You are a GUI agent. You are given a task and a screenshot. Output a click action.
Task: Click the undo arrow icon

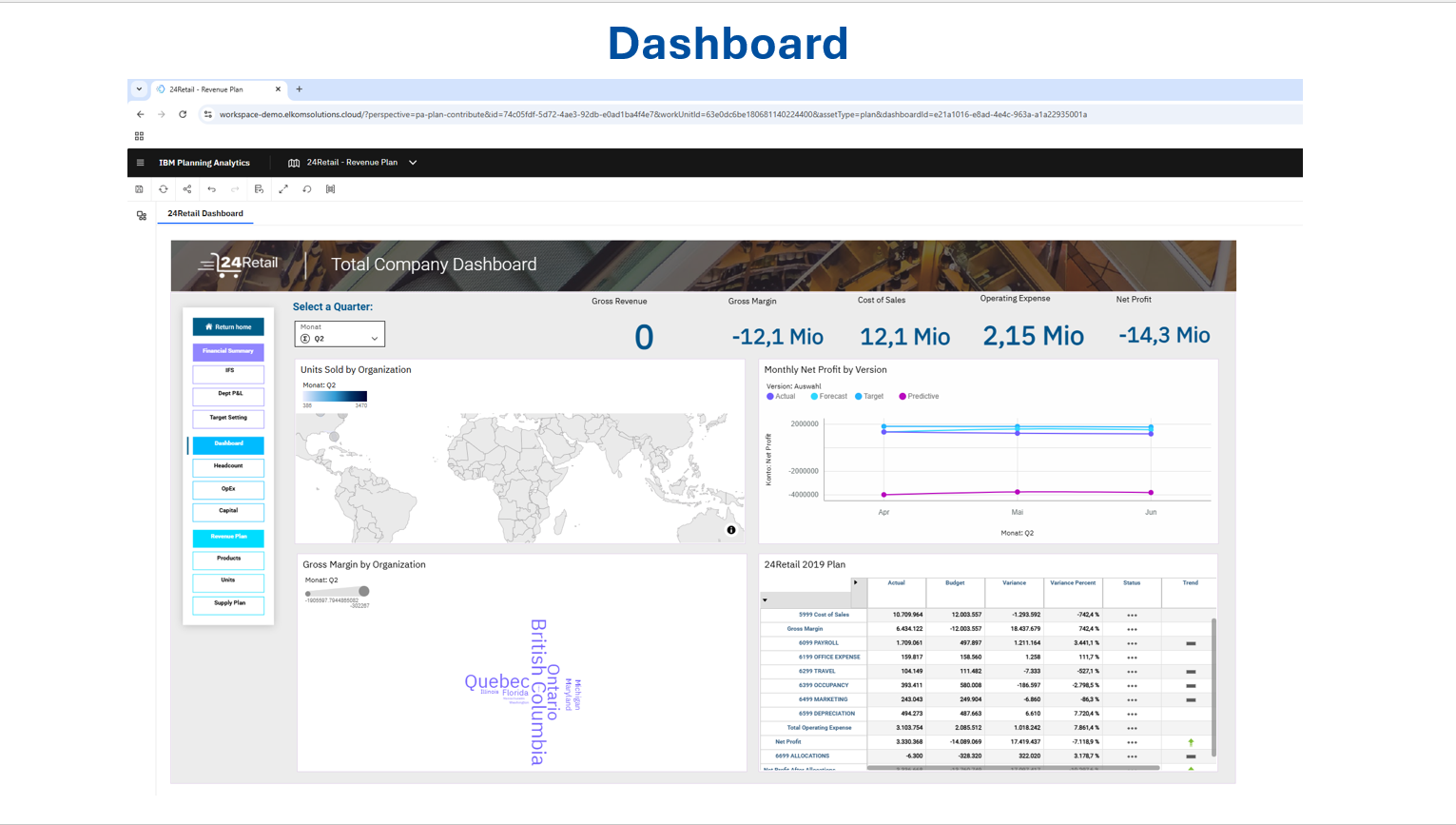tap(211, 189)
